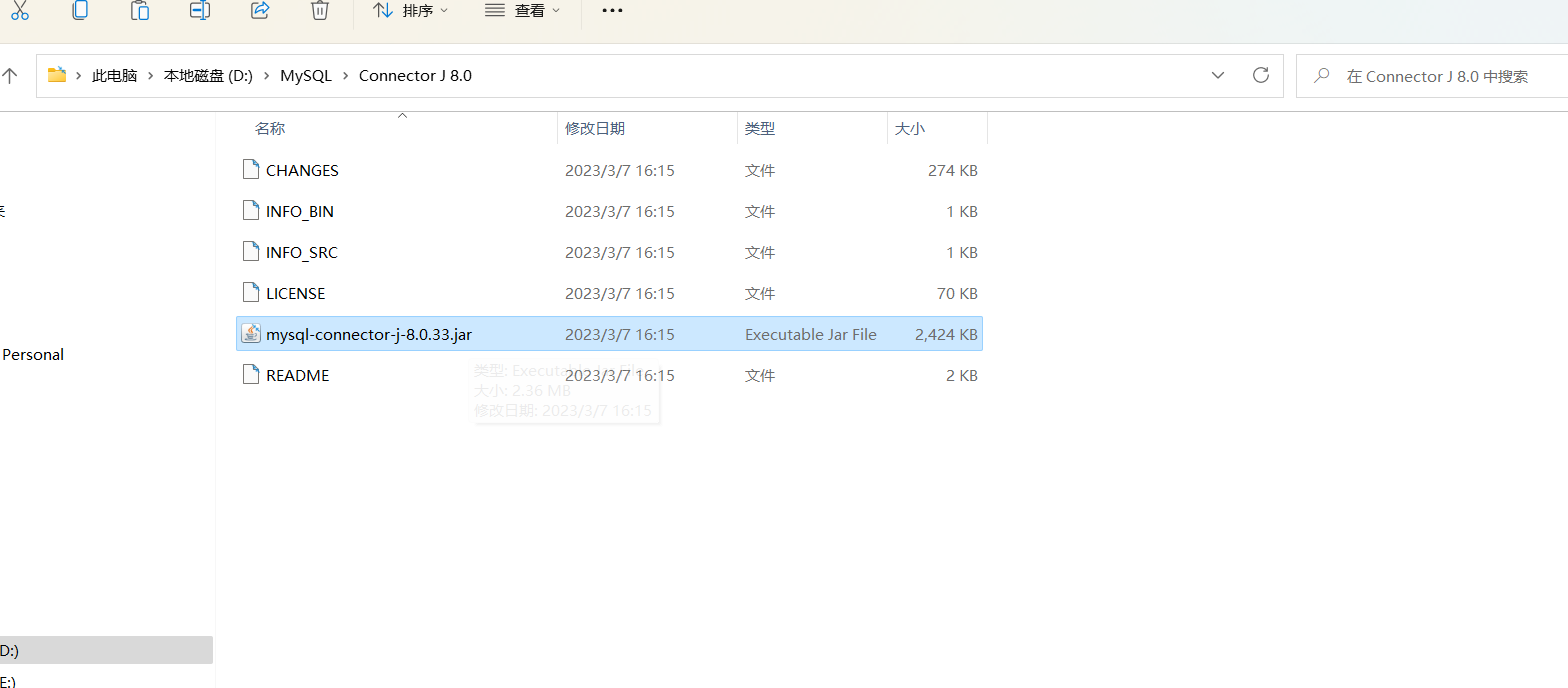Open the 排序 sort dropdown
Image resolution: width=1568 pixels, height=688 pixels.
coord(411,10)
